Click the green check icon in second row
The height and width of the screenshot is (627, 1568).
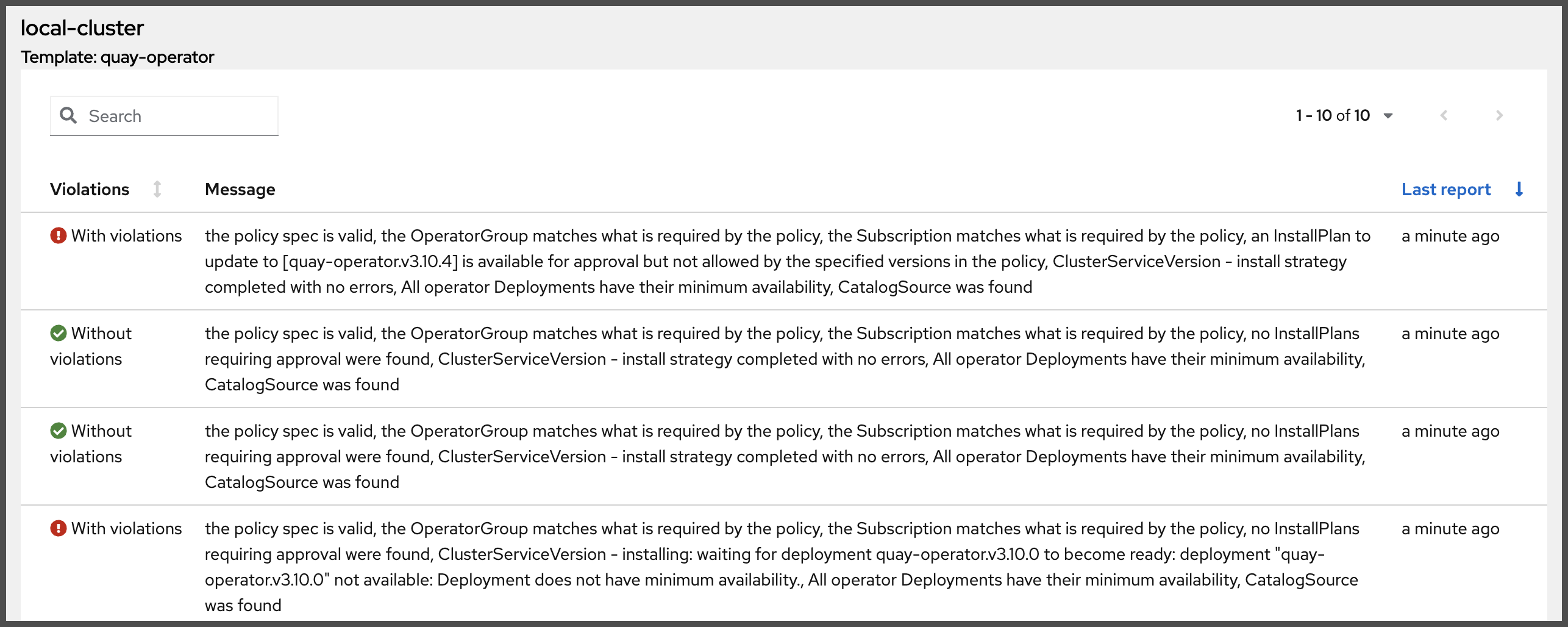click(x=59, y=333)
